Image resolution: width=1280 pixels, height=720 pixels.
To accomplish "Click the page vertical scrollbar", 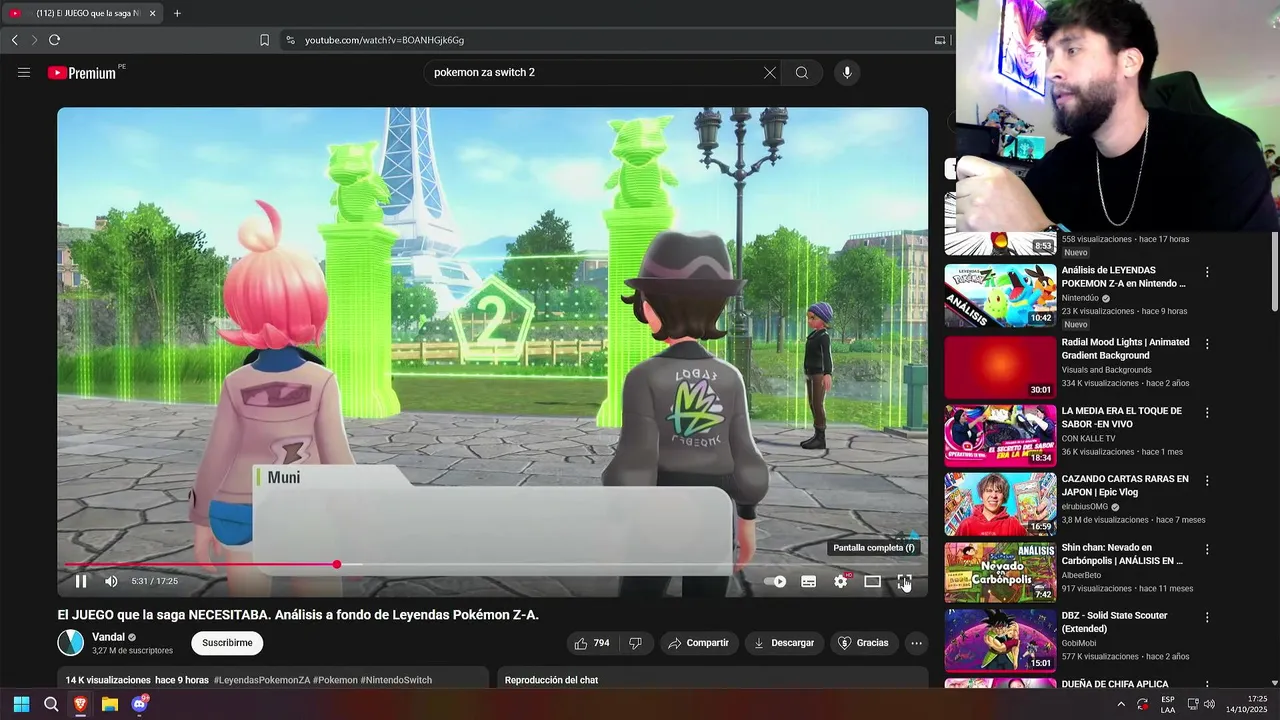I will 1274,270.
